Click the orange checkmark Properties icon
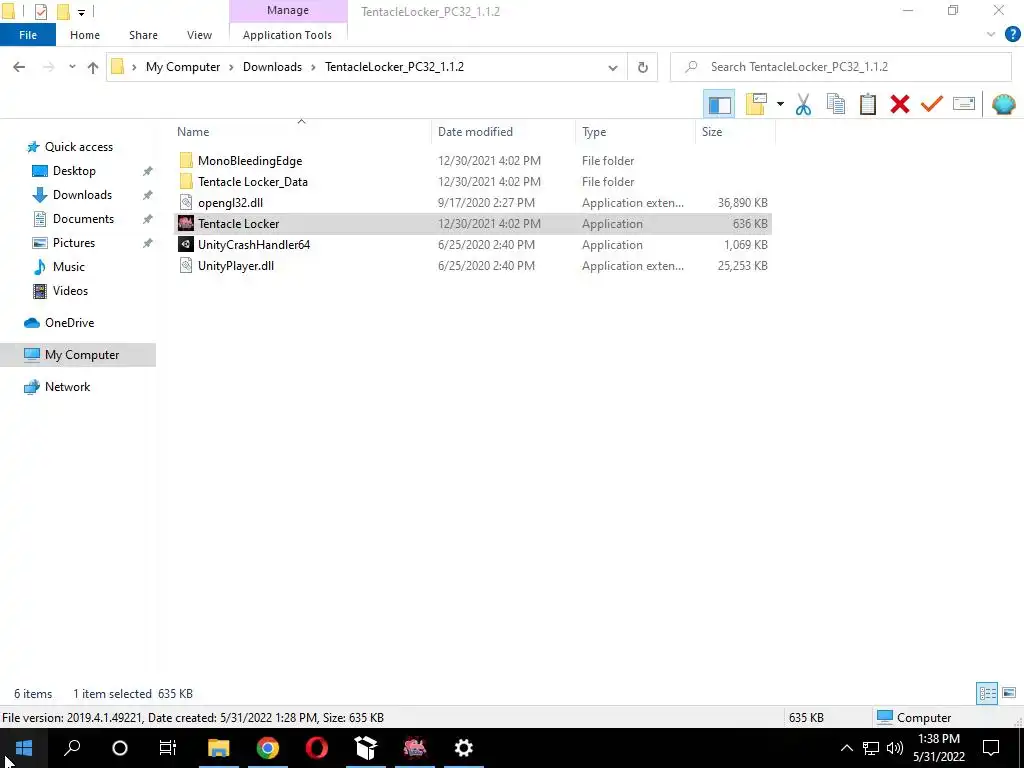 point(932,104)
